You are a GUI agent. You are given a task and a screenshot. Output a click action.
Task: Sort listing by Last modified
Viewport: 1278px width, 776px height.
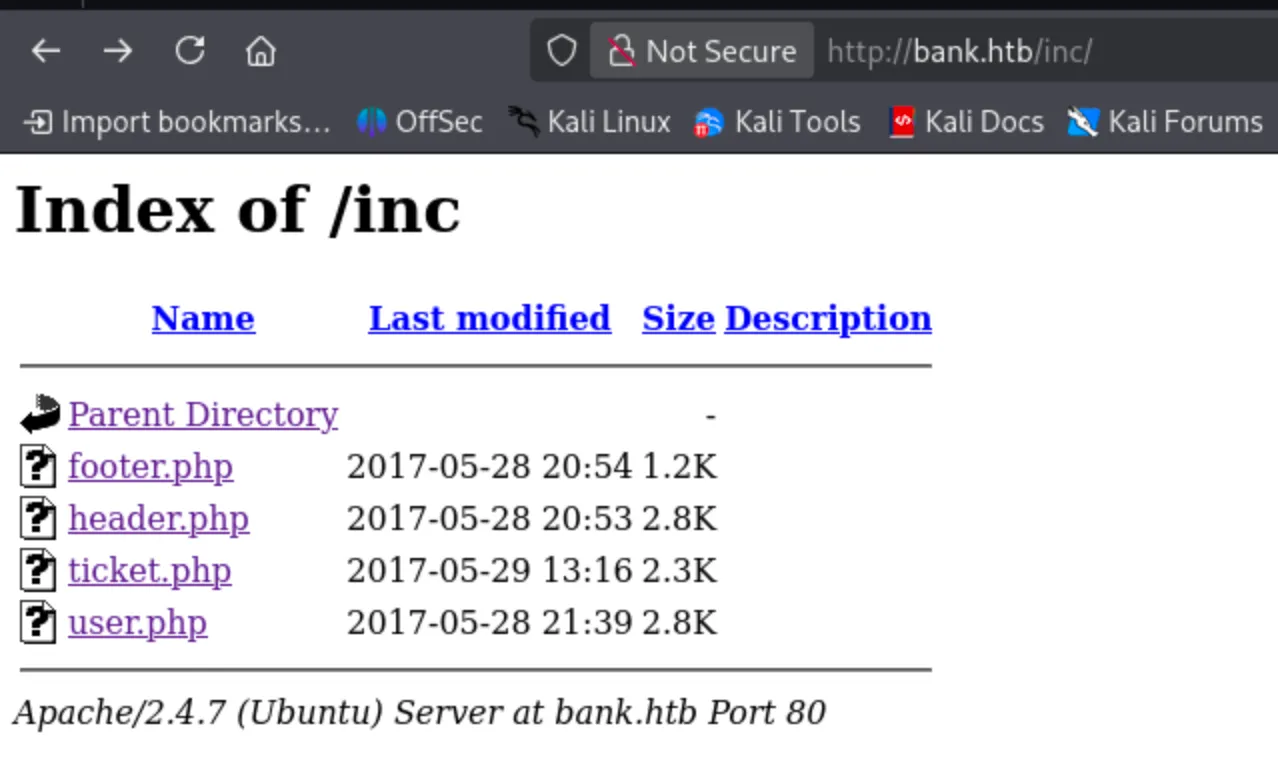coord(489,318)
